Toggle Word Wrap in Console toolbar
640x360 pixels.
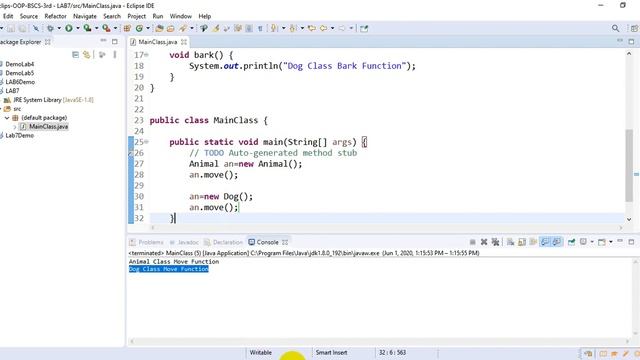(x=533, y=242)
